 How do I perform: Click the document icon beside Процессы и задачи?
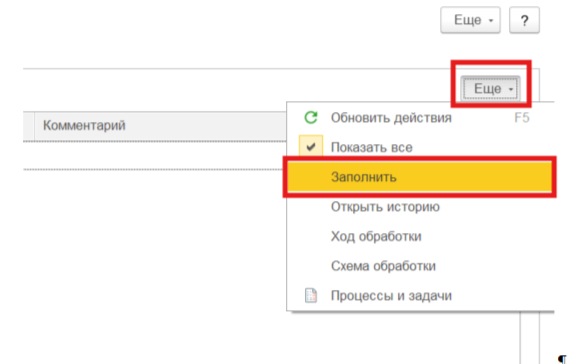[x=311, y=295]
